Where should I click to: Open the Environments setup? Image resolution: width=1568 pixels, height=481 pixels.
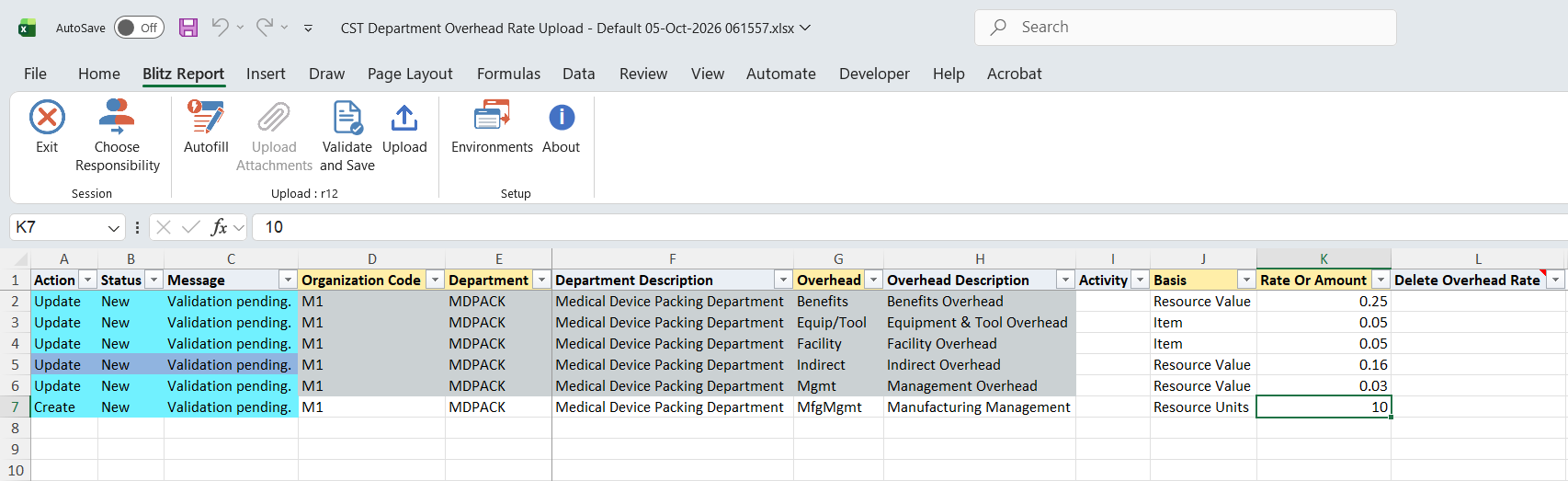[492, 127]
